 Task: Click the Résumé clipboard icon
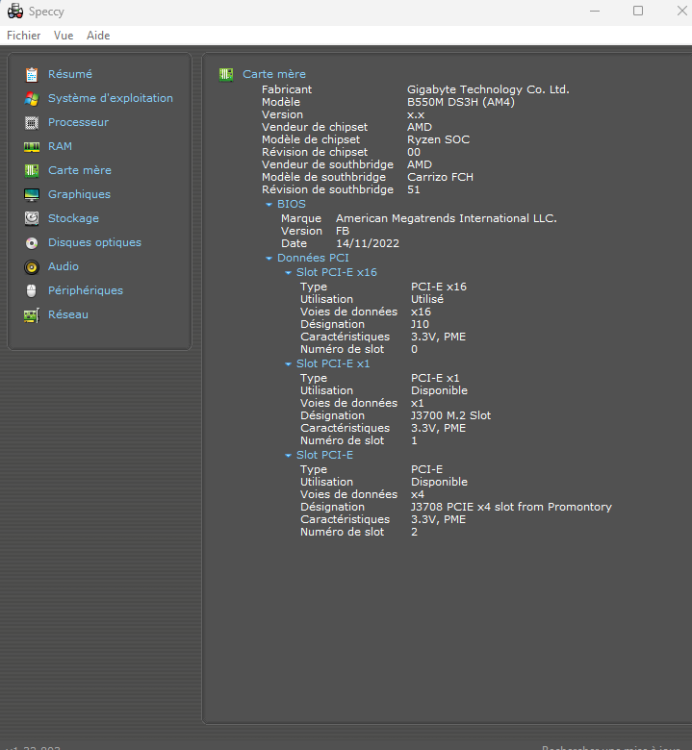coord(32,75)
